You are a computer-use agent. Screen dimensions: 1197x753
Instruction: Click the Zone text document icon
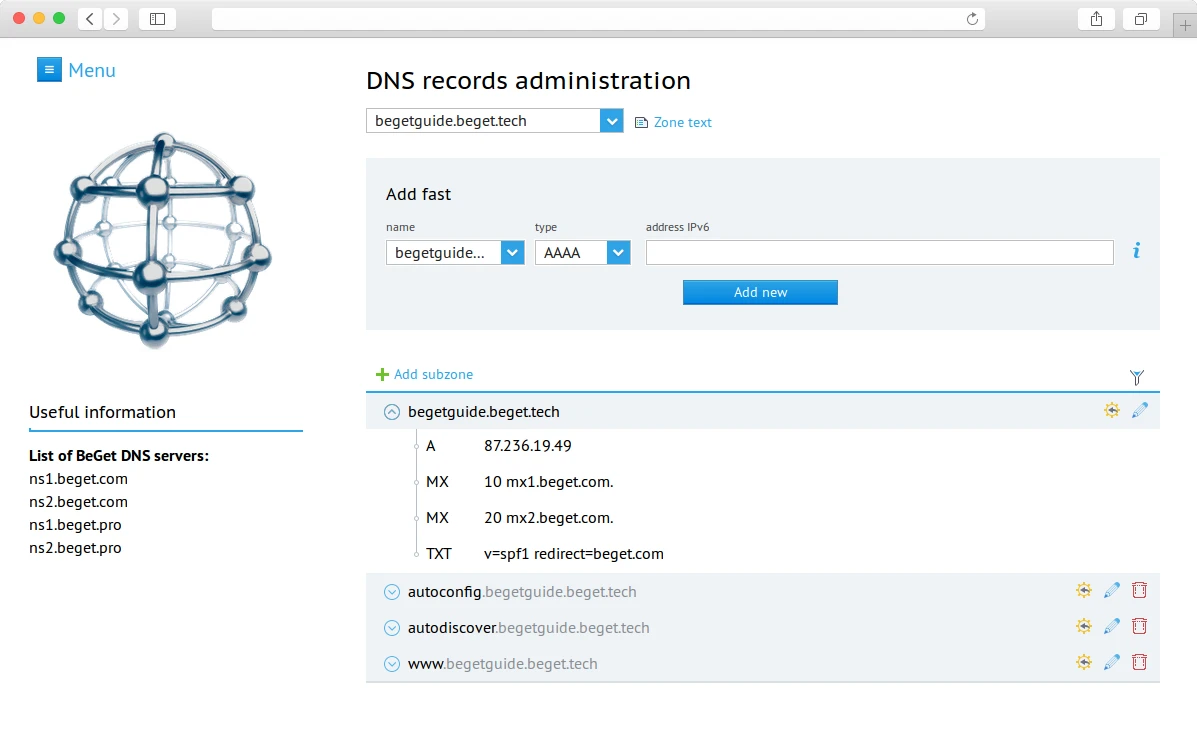pyautogui.click(x=641, y=121)
